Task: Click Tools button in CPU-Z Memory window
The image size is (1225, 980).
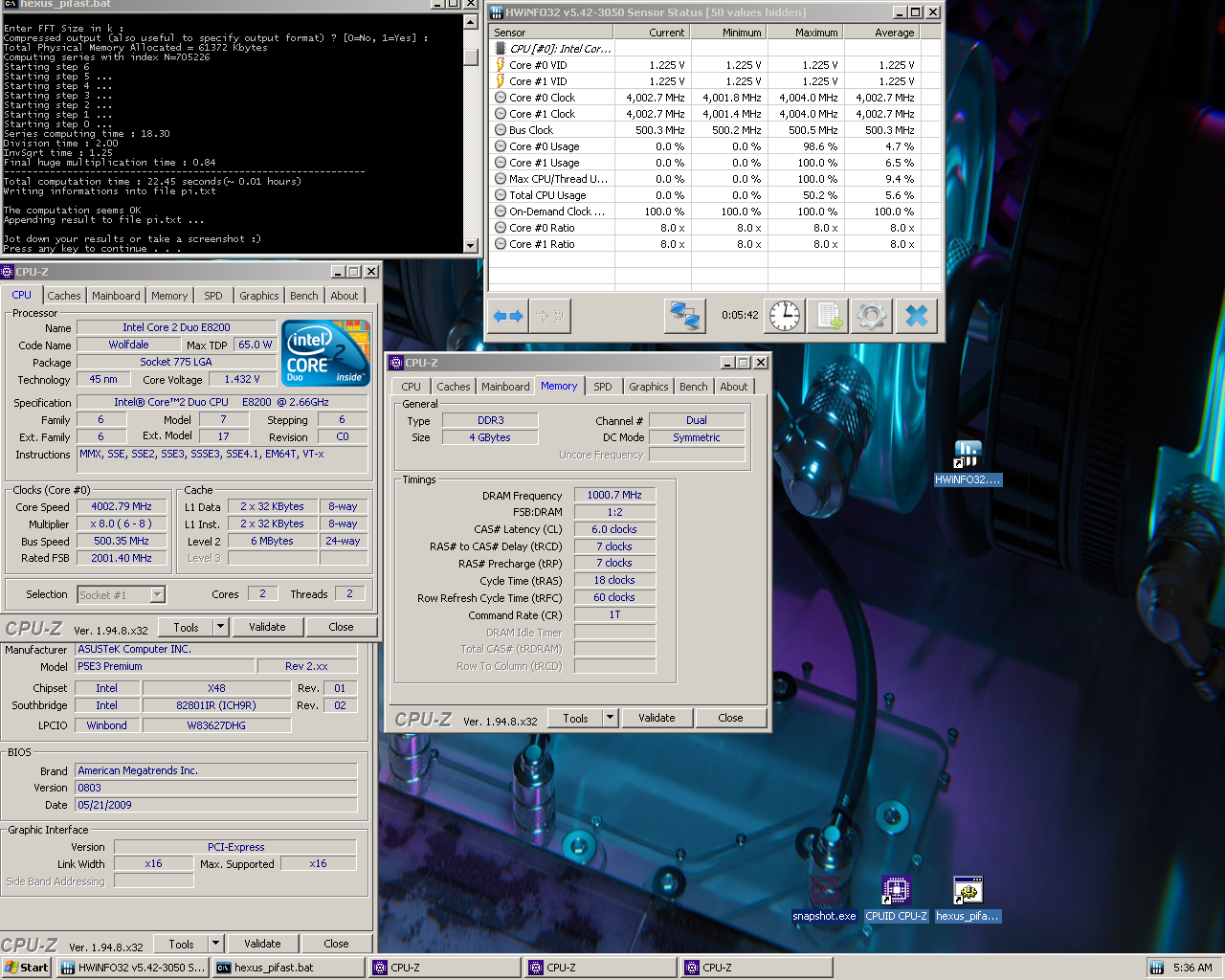Action: (x=575, y=718)
